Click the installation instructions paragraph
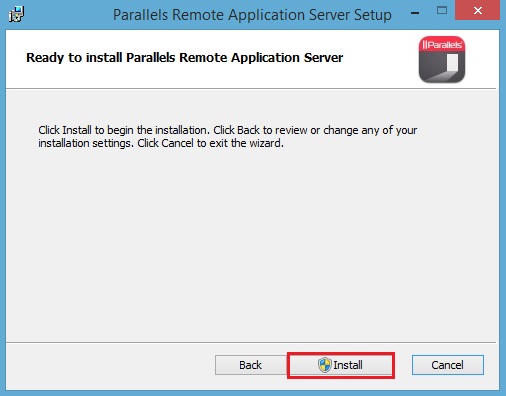Viewport: 506px width, 396px height. [x=227, y=137]
